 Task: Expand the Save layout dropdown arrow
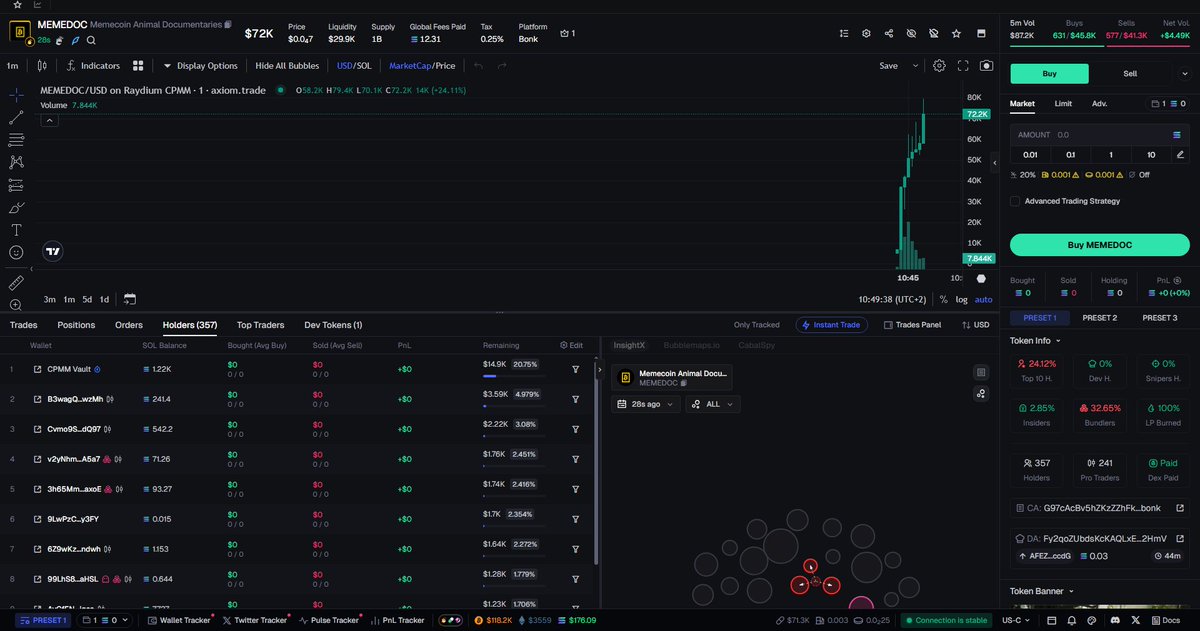coord(915,66)
